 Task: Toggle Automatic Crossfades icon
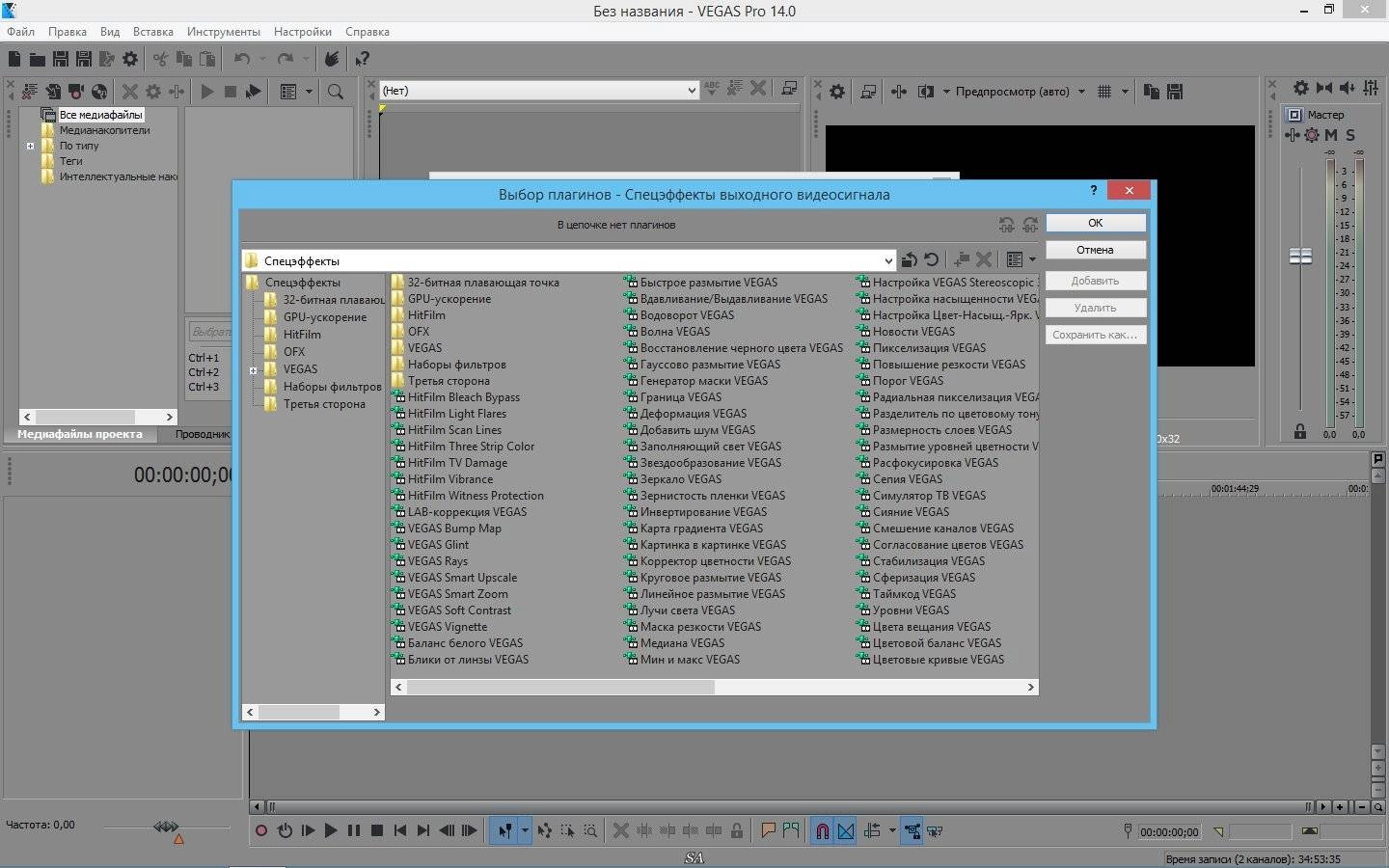click(846, 830)
